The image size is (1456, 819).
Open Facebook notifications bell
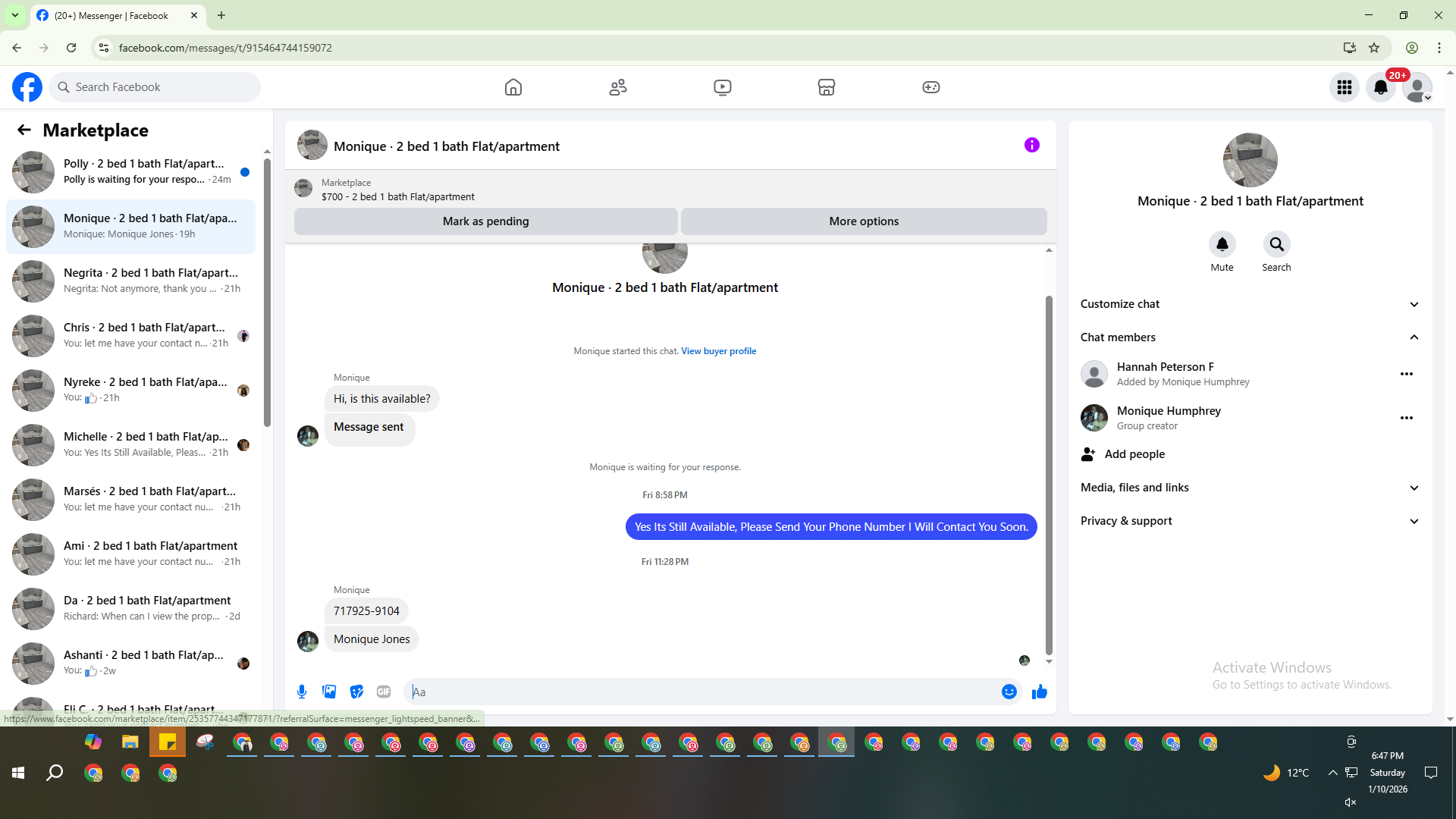pyautogui.click(x=1381, y=87)
